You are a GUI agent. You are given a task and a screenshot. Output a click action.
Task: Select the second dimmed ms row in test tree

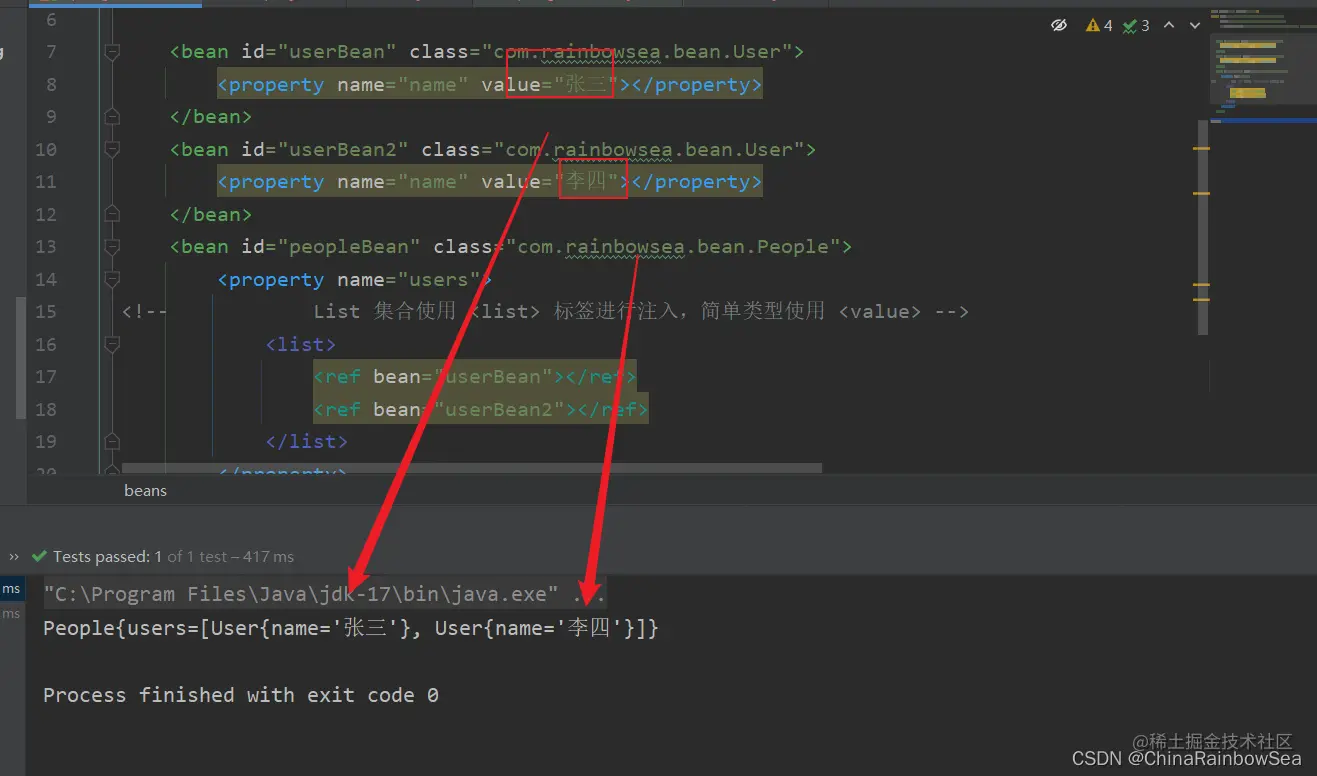pos(12,614)
